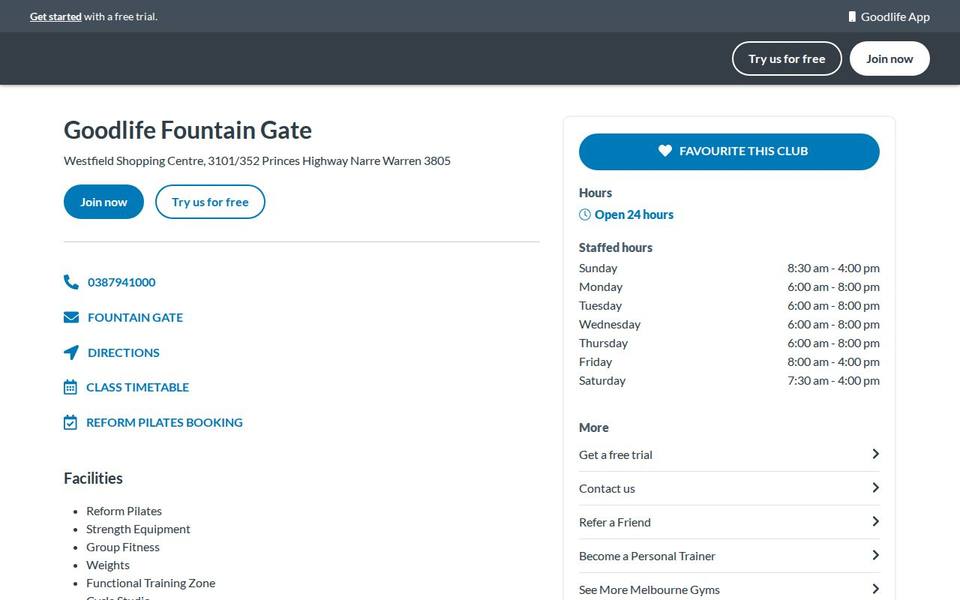Click the calendar icon beside Class Timetable
Viewport: 960px width, 600px height.
pyautogui.click(x=70, y=387)
